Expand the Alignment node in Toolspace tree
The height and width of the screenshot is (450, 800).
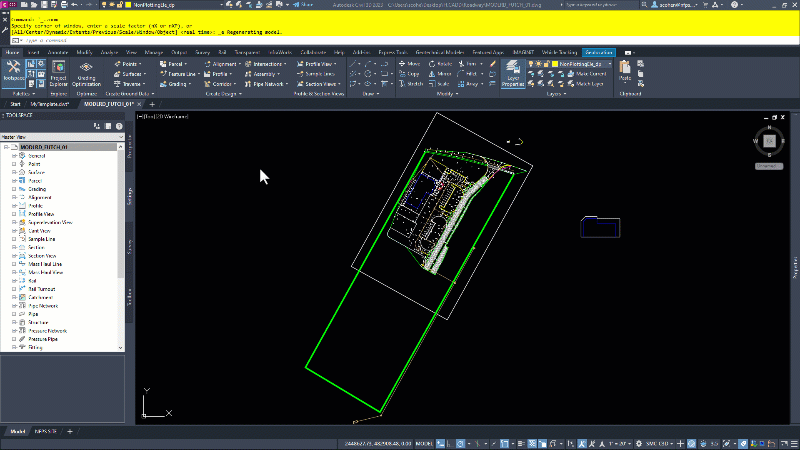[15, 197]
